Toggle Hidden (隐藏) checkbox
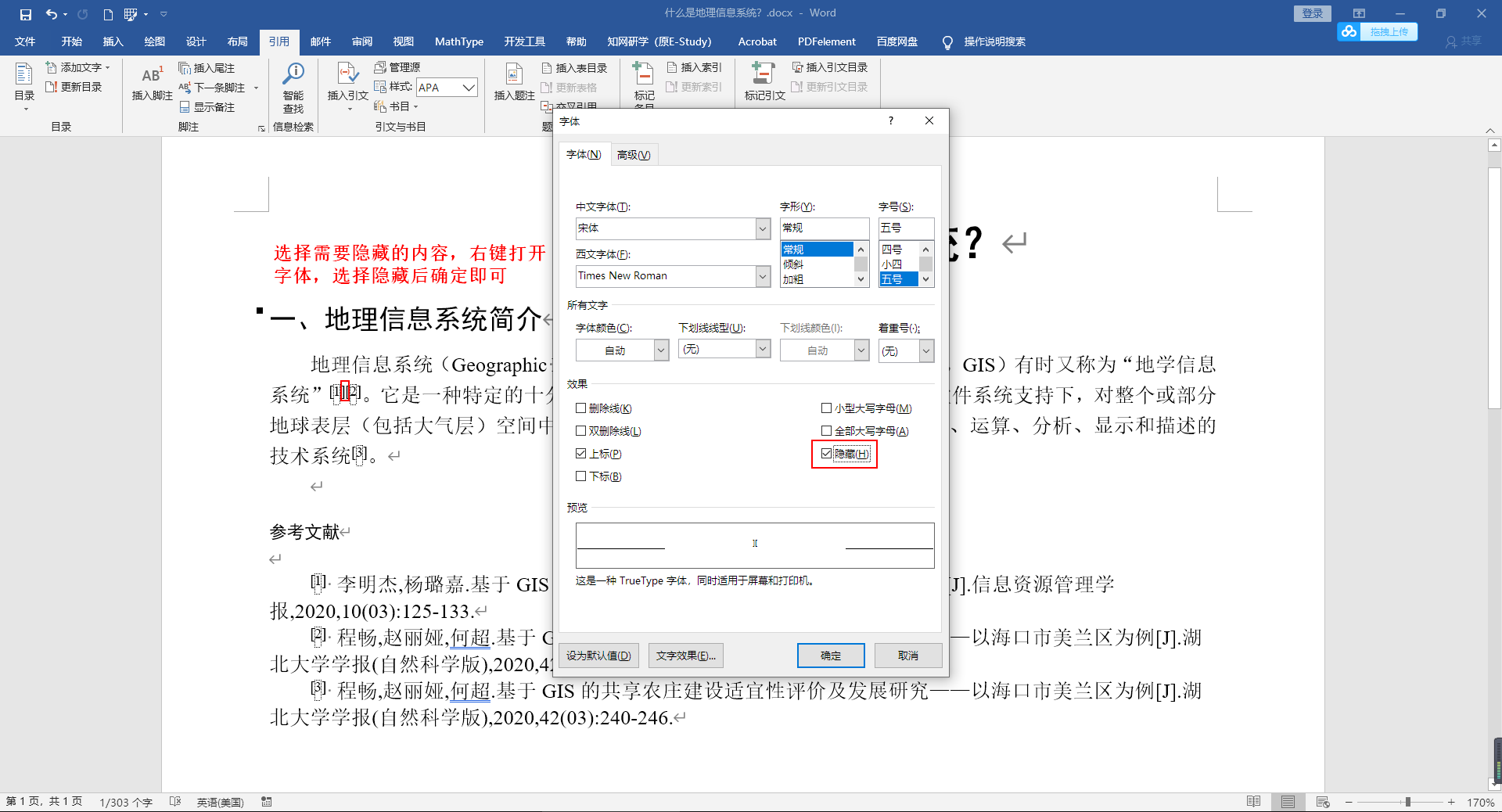Viewport: 1502px width, 812px height. coord(826,454)
